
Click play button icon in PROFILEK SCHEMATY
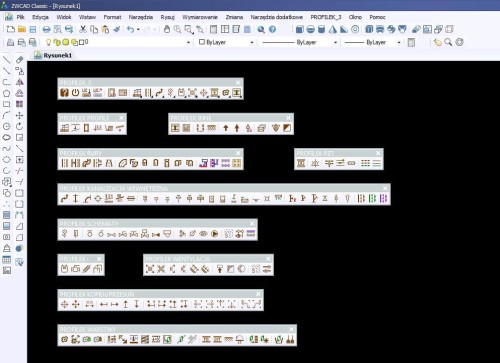(x=215, y=234)
